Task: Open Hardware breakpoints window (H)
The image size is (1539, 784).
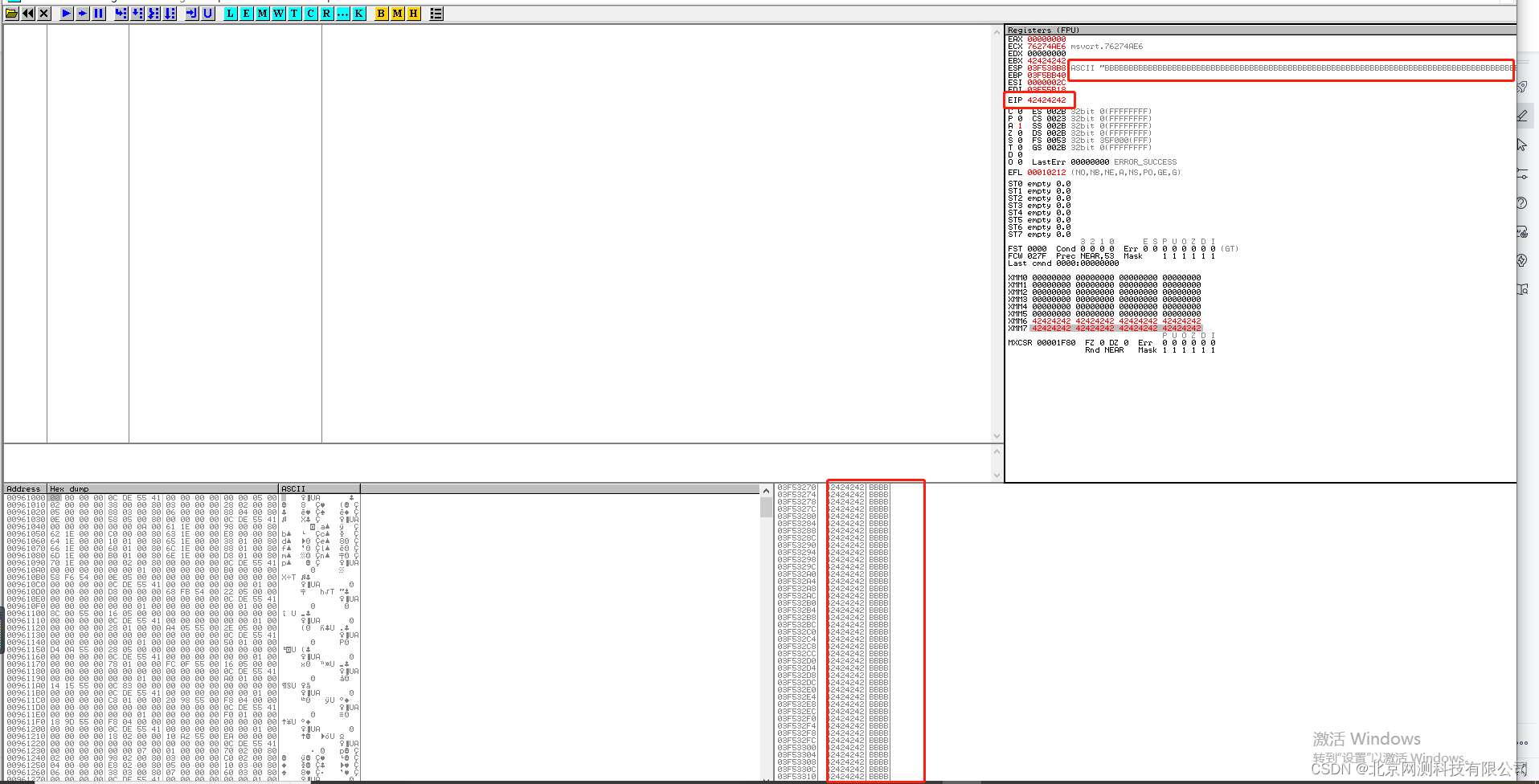Action: pyautogui.click(x=414, y=14)
